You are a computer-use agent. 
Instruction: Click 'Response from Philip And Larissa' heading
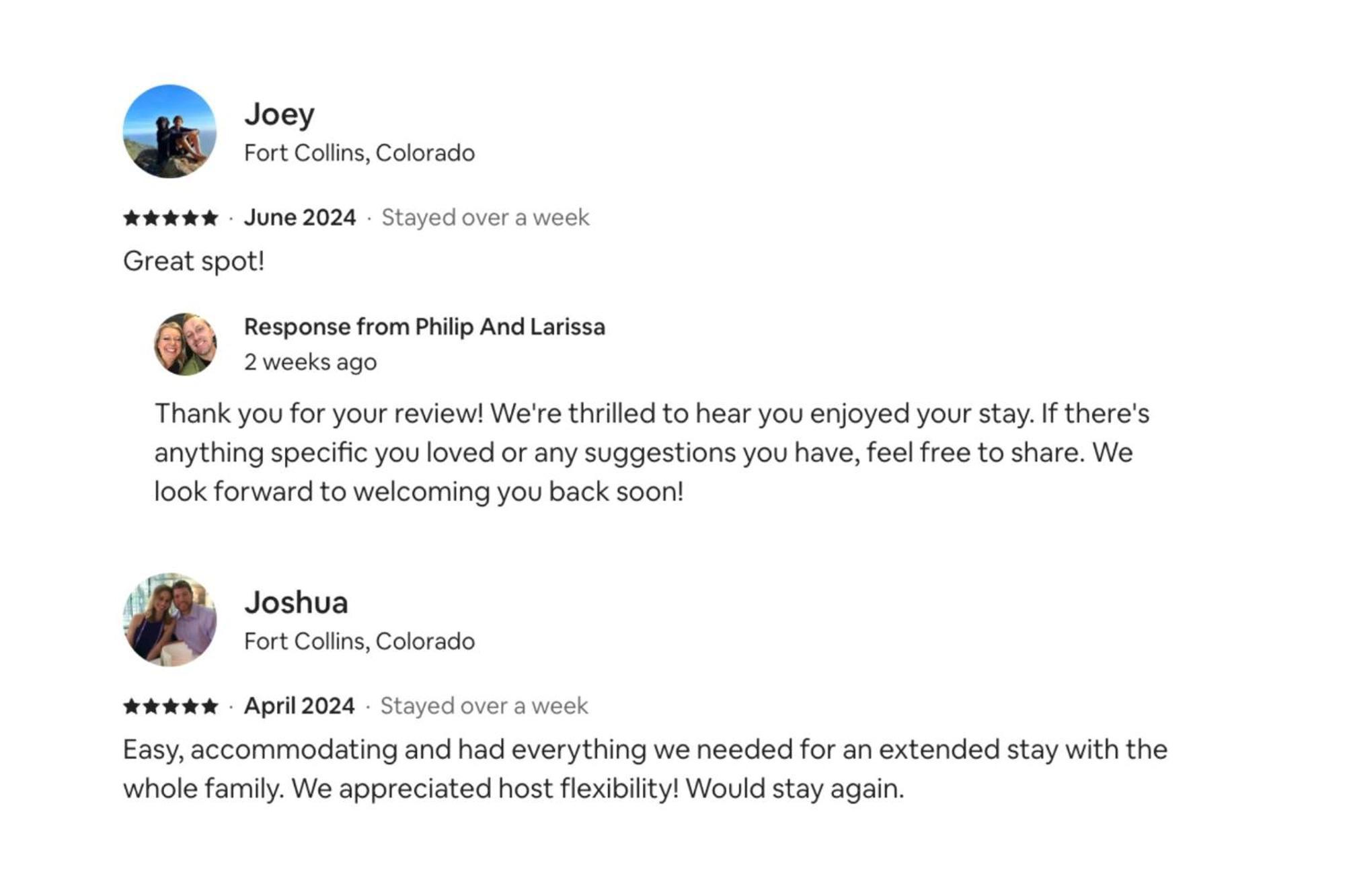pyautogui.click(x=424, y=327)
